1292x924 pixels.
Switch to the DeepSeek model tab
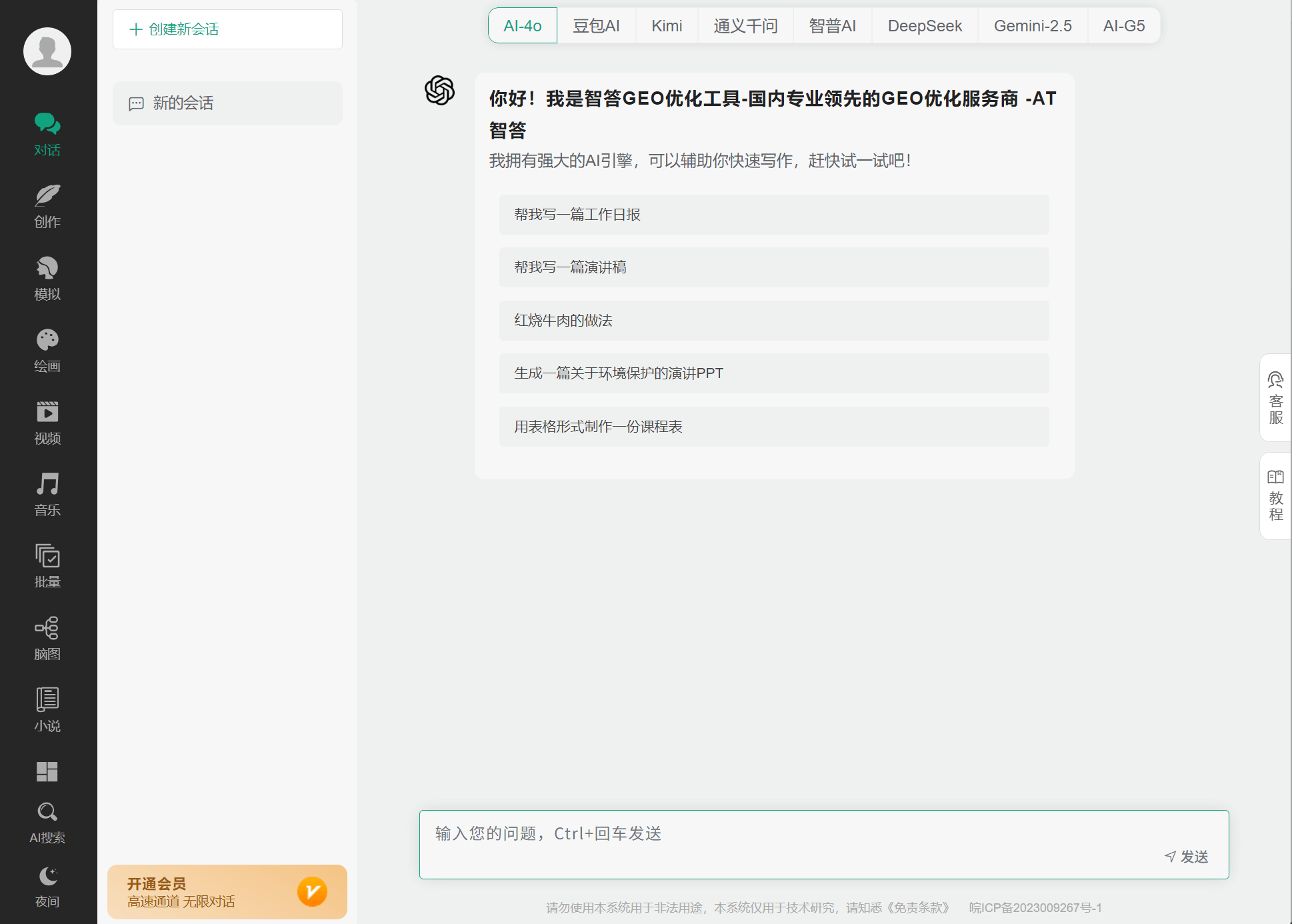pyautogui.click(x=925, y=26)
